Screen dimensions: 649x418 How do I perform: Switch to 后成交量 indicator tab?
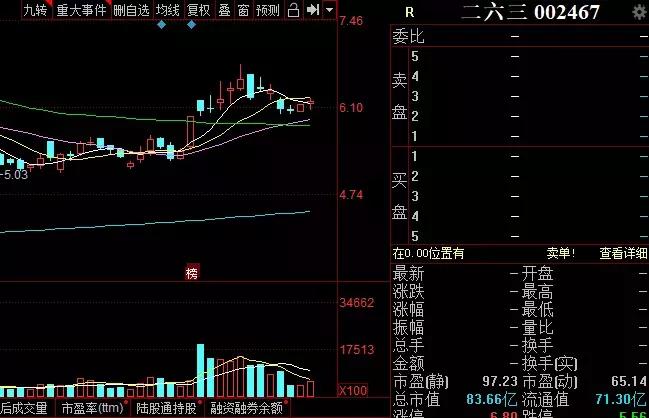coord(24,408)
